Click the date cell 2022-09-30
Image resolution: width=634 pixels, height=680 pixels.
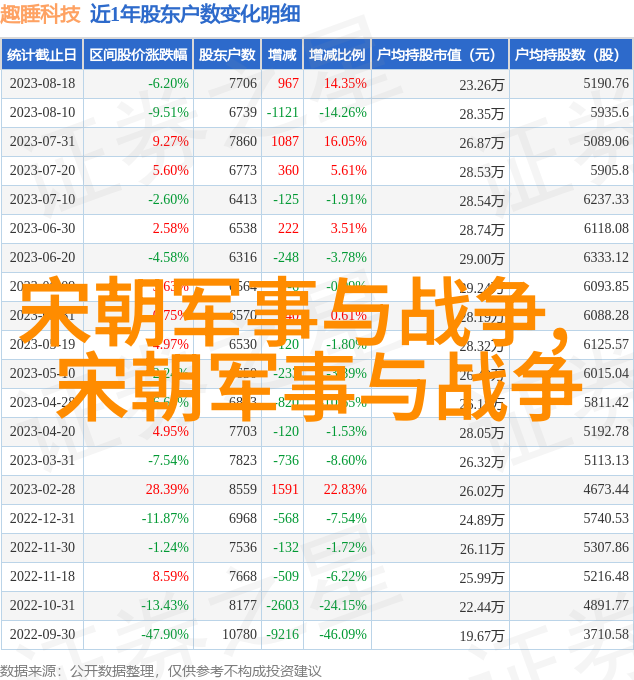42,635
